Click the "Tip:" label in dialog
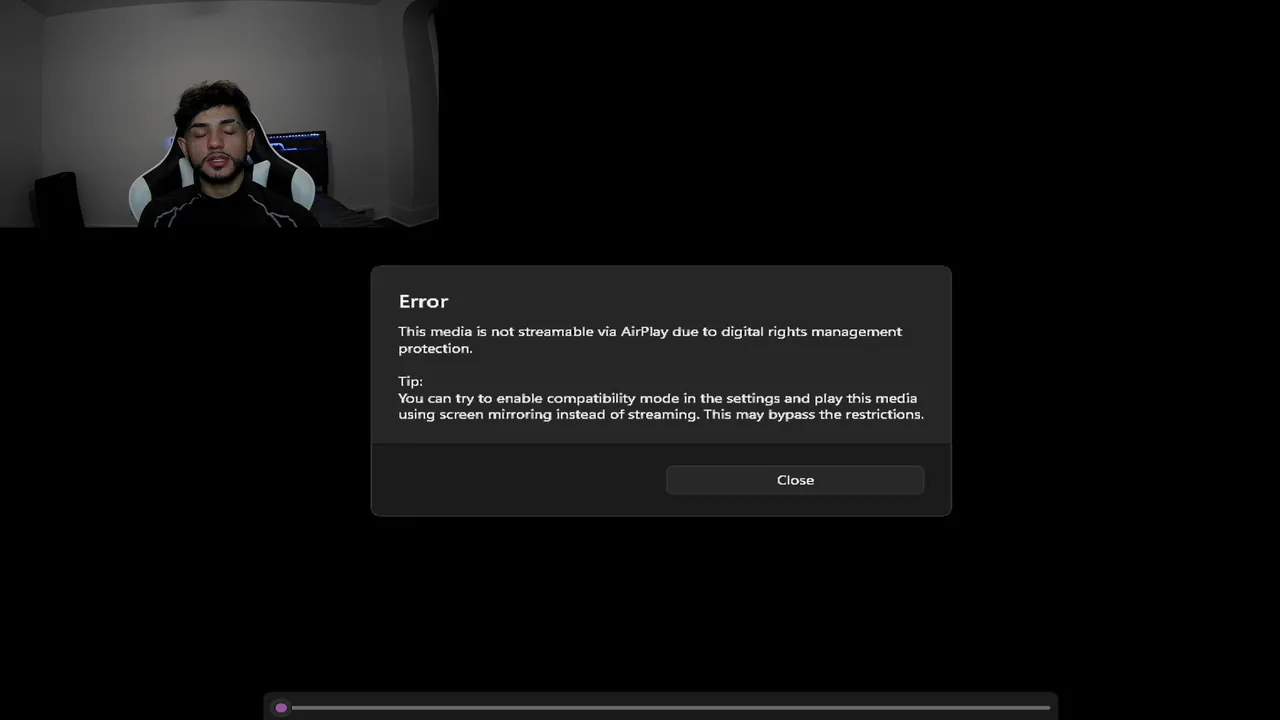This screenshot has width=1280, height=720. coord(410,381)
